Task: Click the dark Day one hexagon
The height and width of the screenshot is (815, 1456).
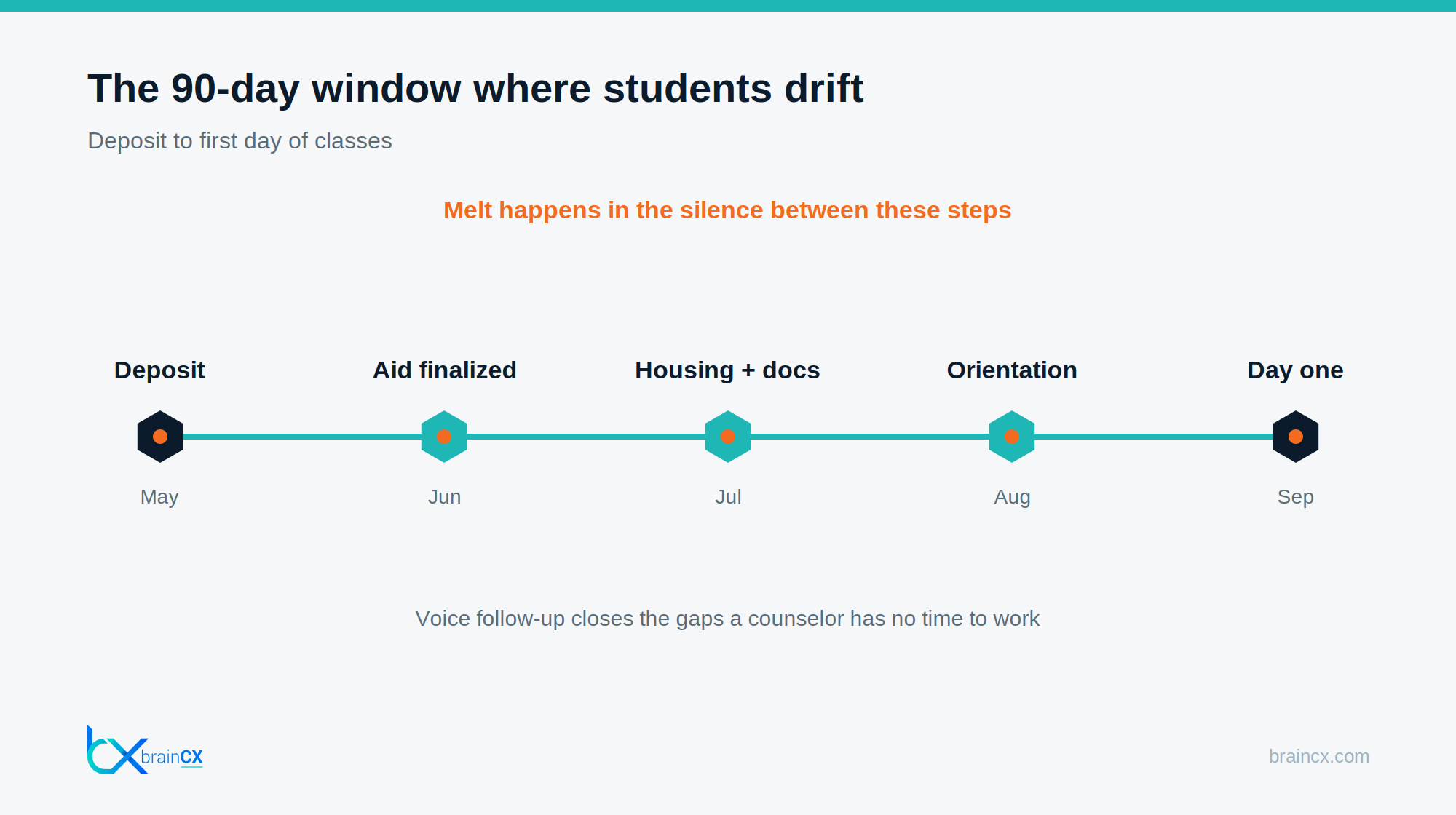Action: pyautogui.click(x=1296, y=437)
